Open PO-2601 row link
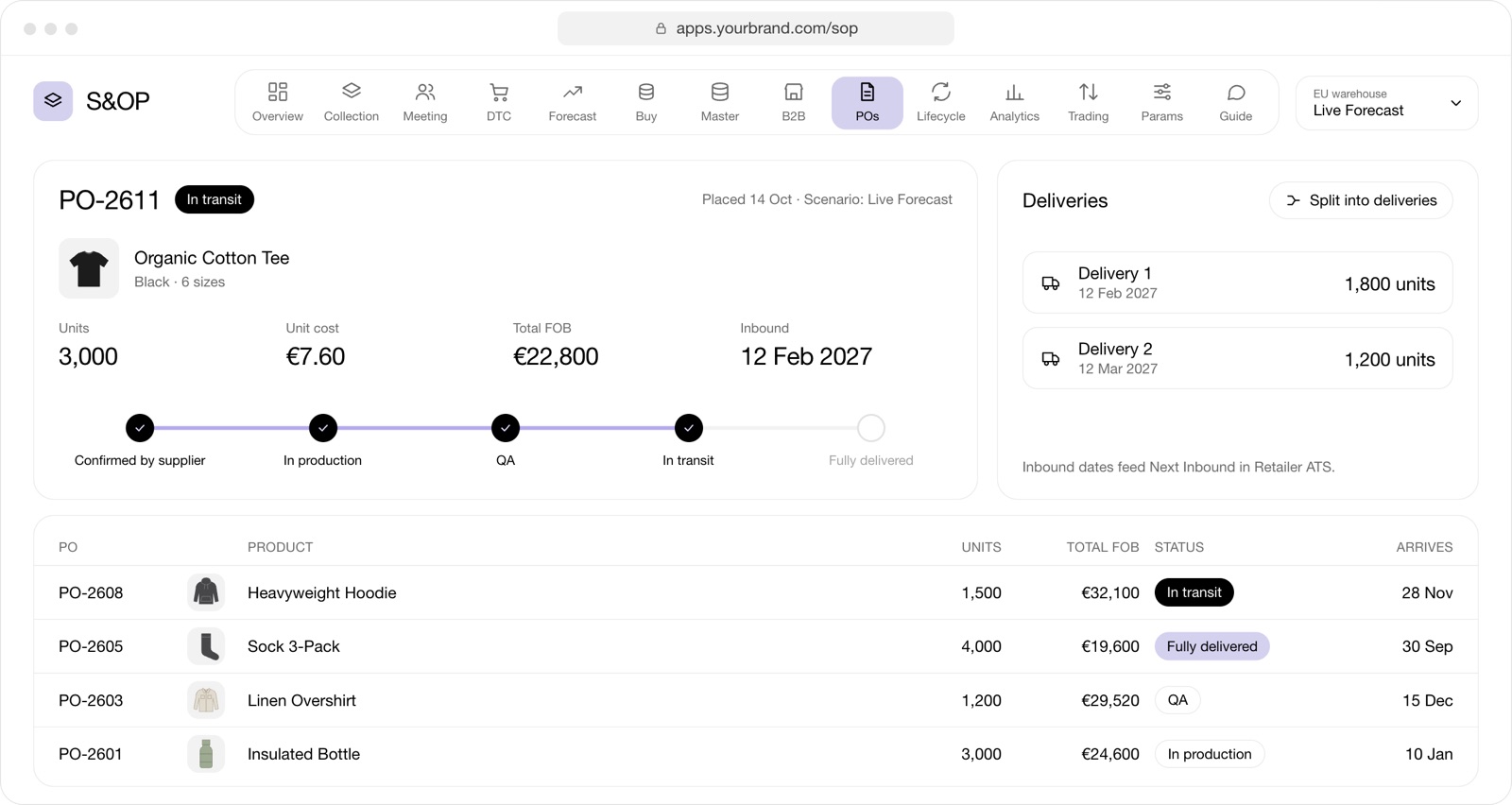The width and height of the screenshot is (1512, 805). tap(91, 755)
